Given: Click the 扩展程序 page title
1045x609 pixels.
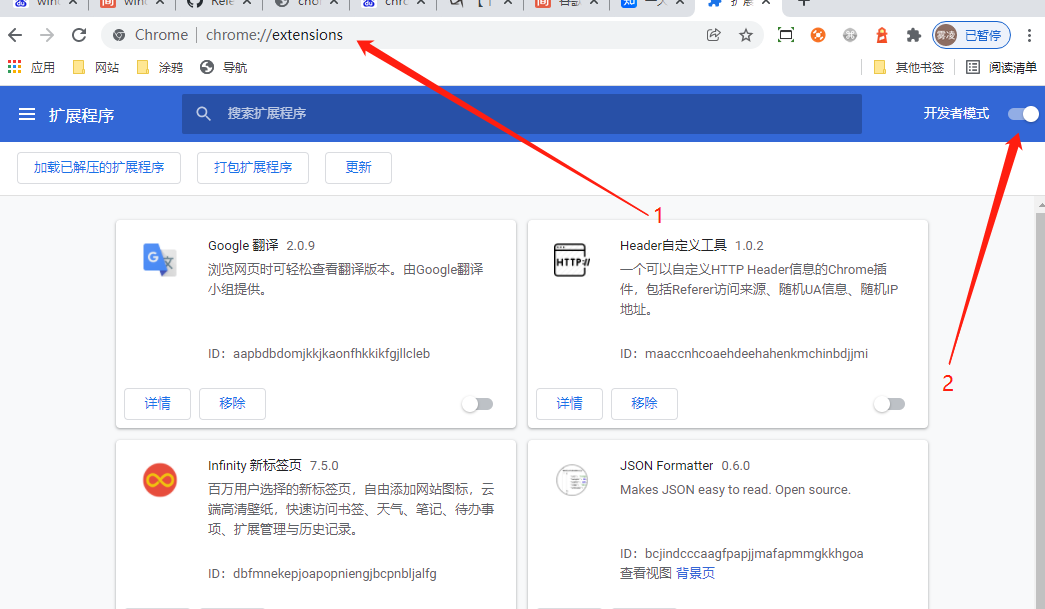Looking at the screenshot, I should tap(81, 115).
